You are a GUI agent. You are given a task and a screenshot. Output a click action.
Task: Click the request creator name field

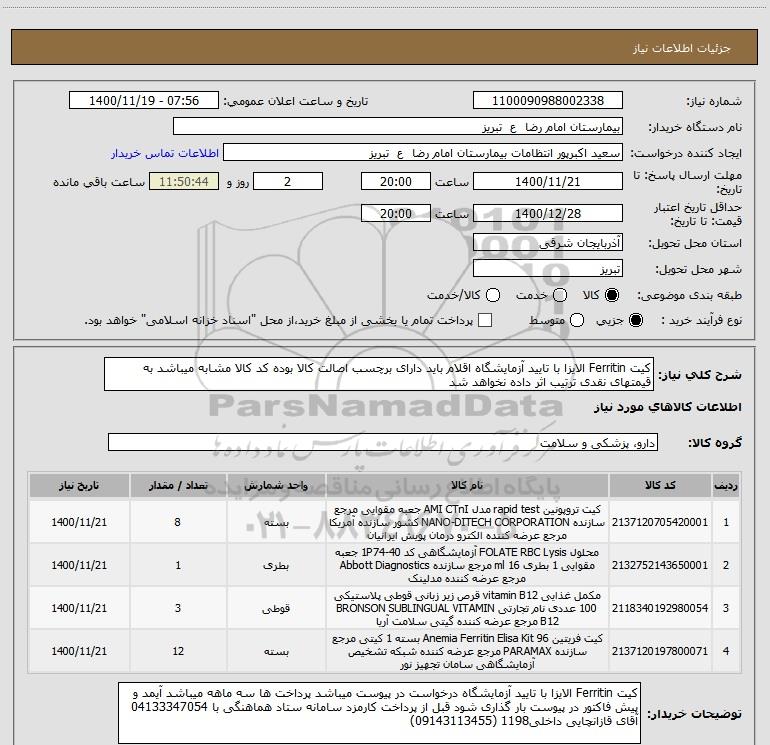(423, 153)
